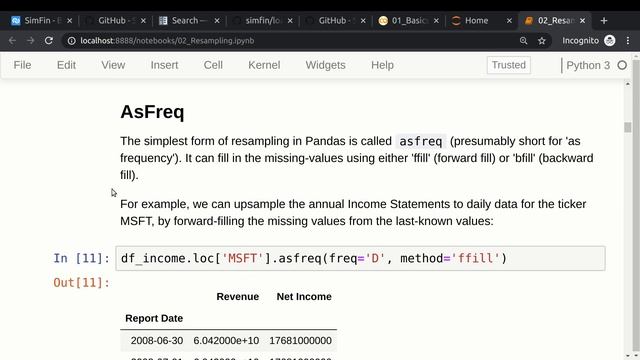Close the 01_Basics tab

436,21
